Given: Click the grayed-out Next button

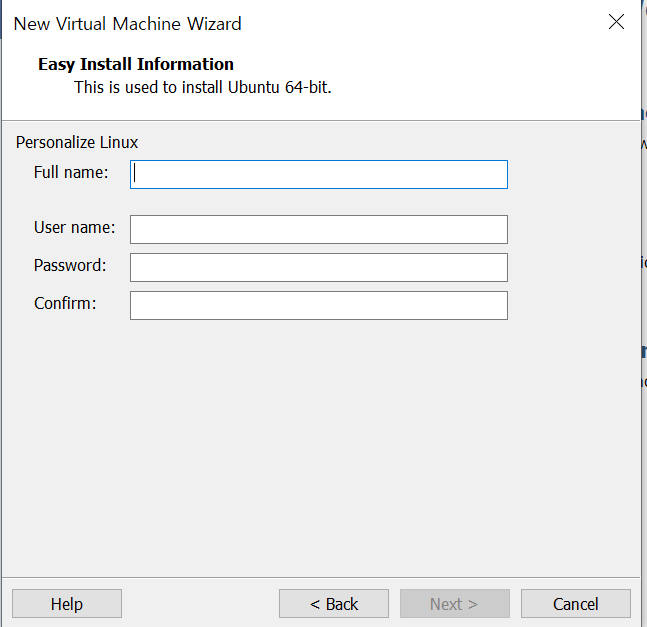Looking at the screenshot, I should click(455, 604).
